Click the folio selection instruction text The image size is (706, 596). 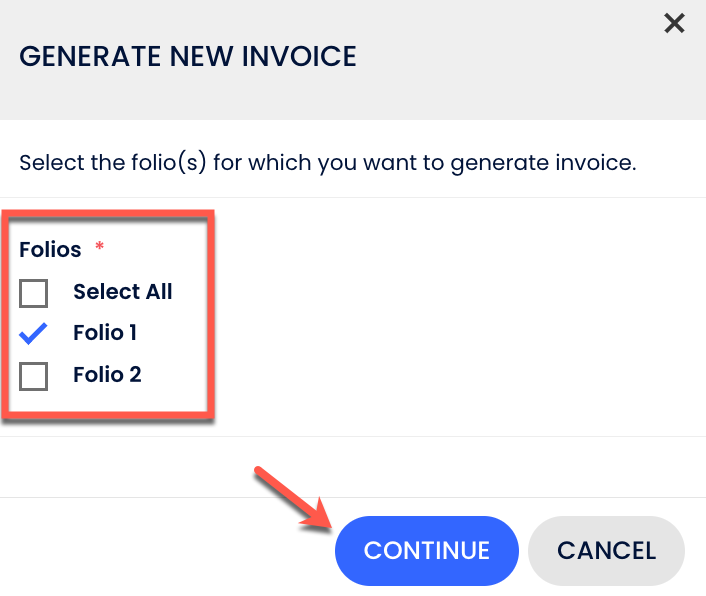pyautogui.click(x=328, y=162)
